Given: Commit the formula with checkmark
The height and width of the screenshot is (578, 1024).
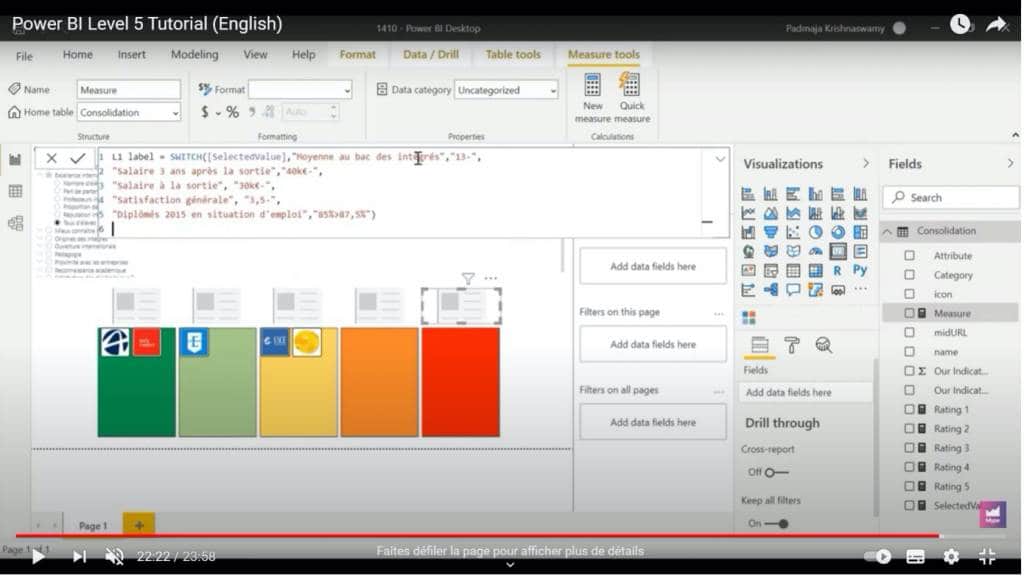Looking at the screenshot, I should click(x=78, y=159).
